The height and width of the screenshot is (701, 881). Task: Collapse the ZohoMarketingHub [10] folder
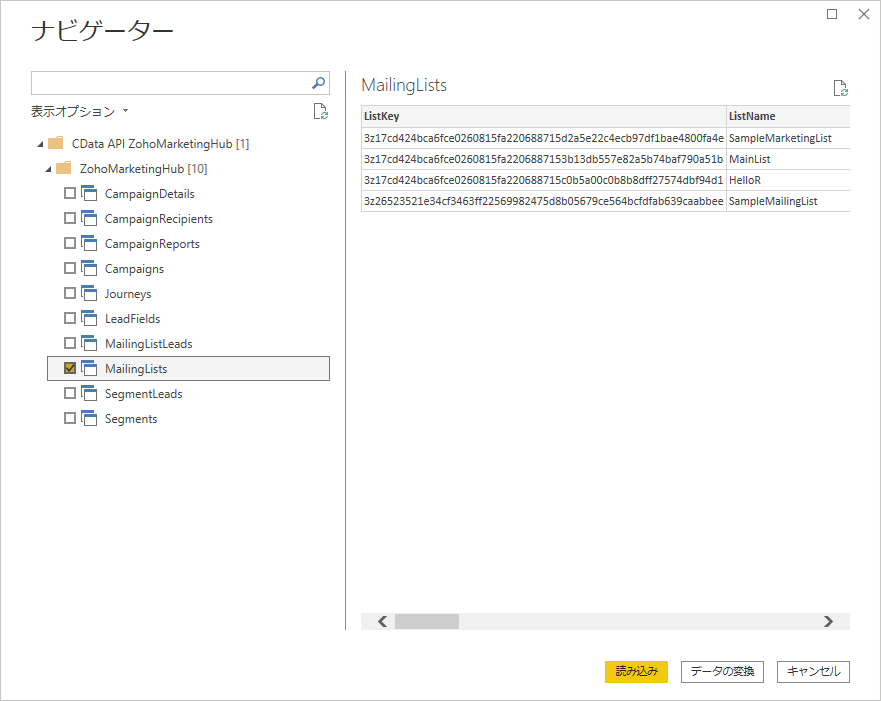point(48,169)
